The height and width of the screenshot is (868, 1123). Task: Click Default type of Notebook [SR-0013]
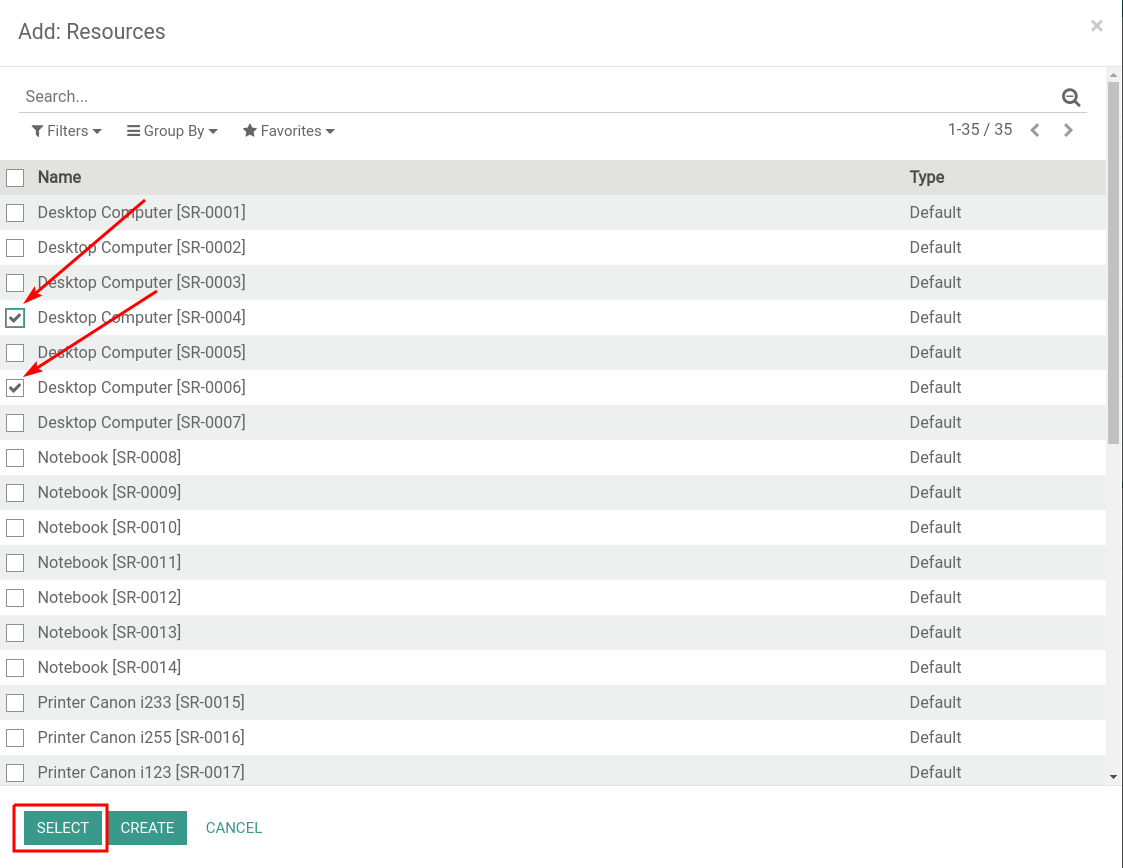935,633
